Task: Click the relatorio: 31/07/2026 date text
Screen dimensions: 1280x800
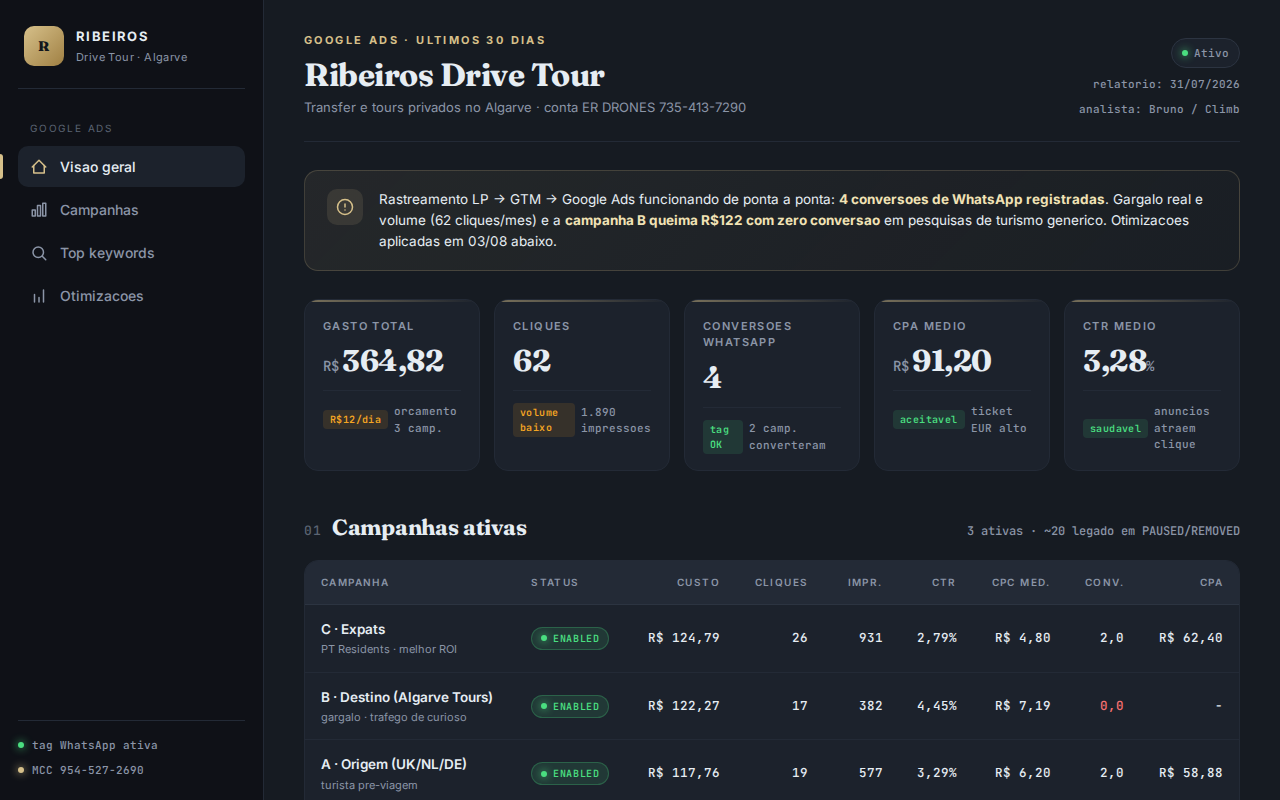Action: 1166,84
